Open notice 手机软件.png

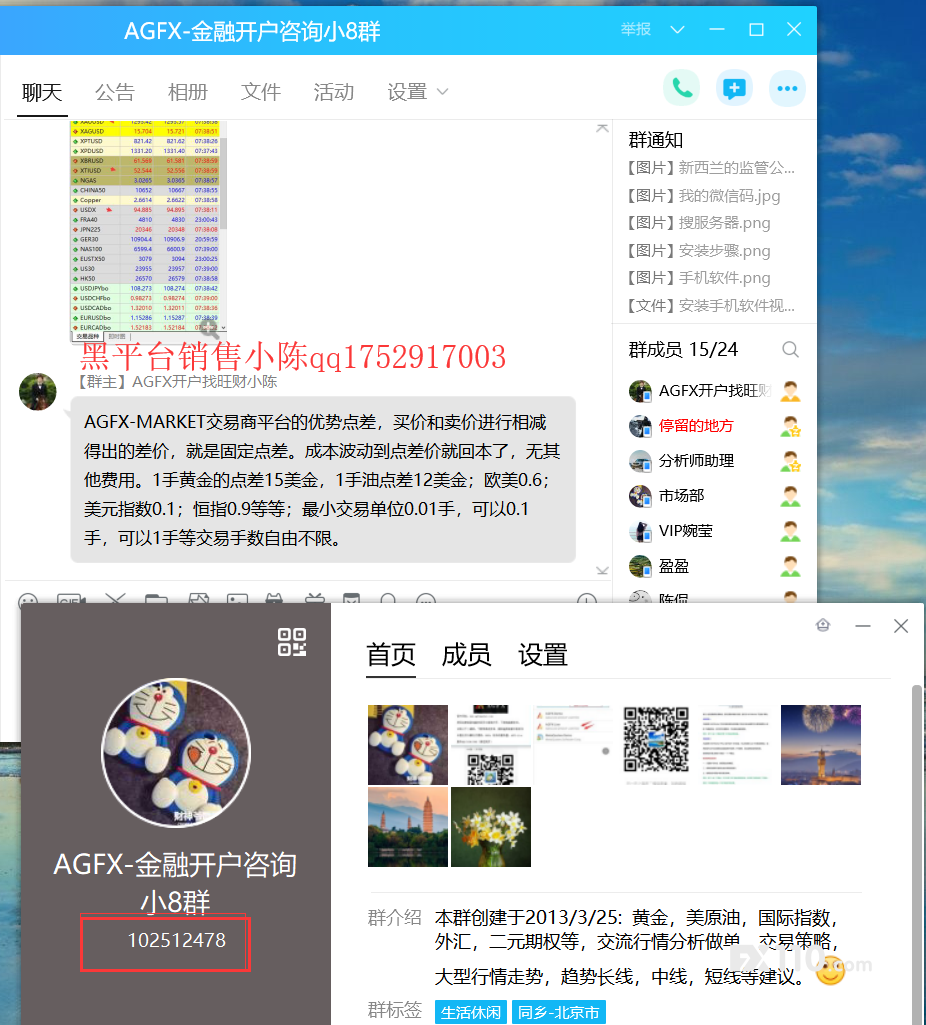click(699, 278)
